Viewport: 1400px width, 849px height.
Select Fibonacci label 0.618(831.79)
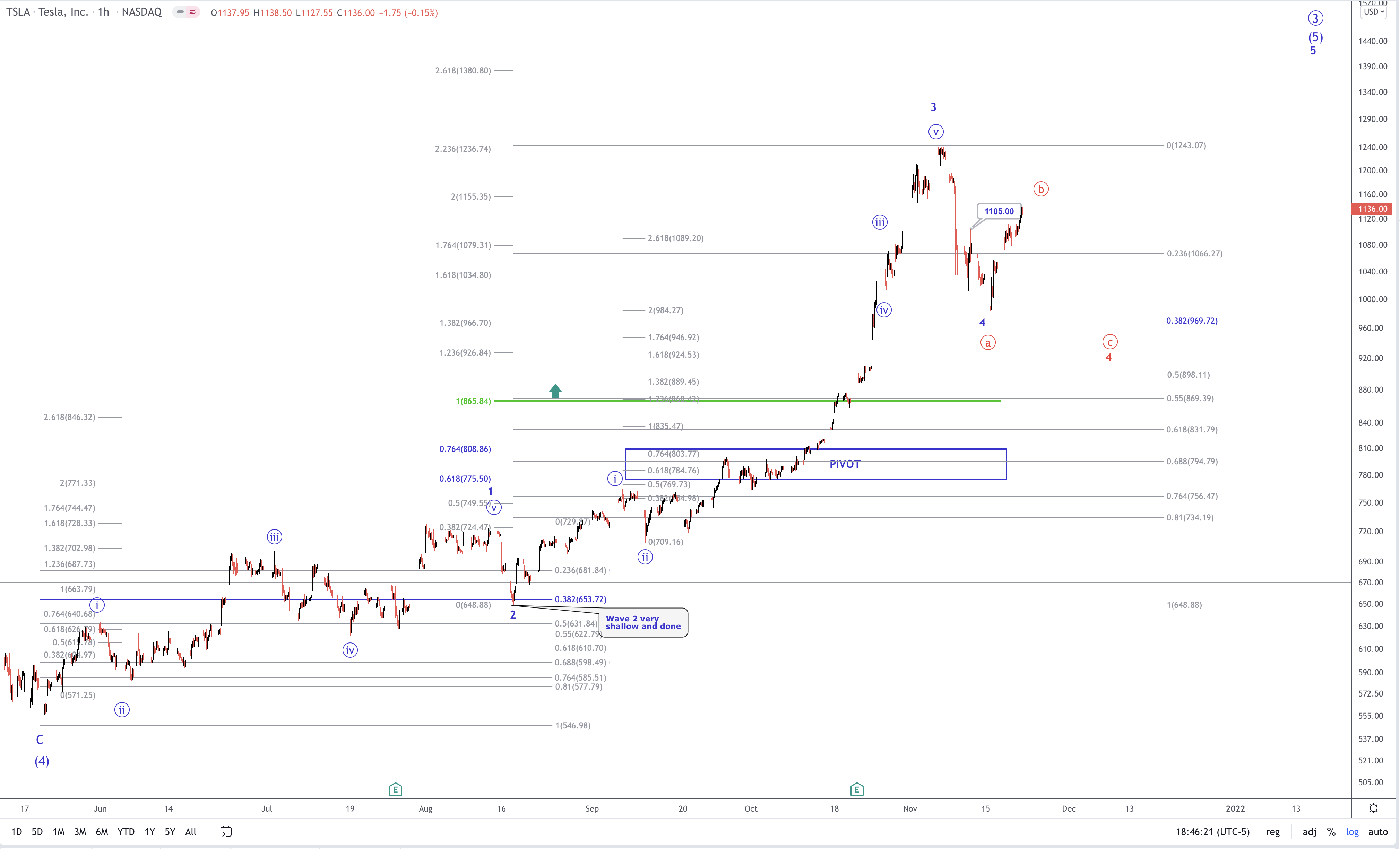[1192, 429]
